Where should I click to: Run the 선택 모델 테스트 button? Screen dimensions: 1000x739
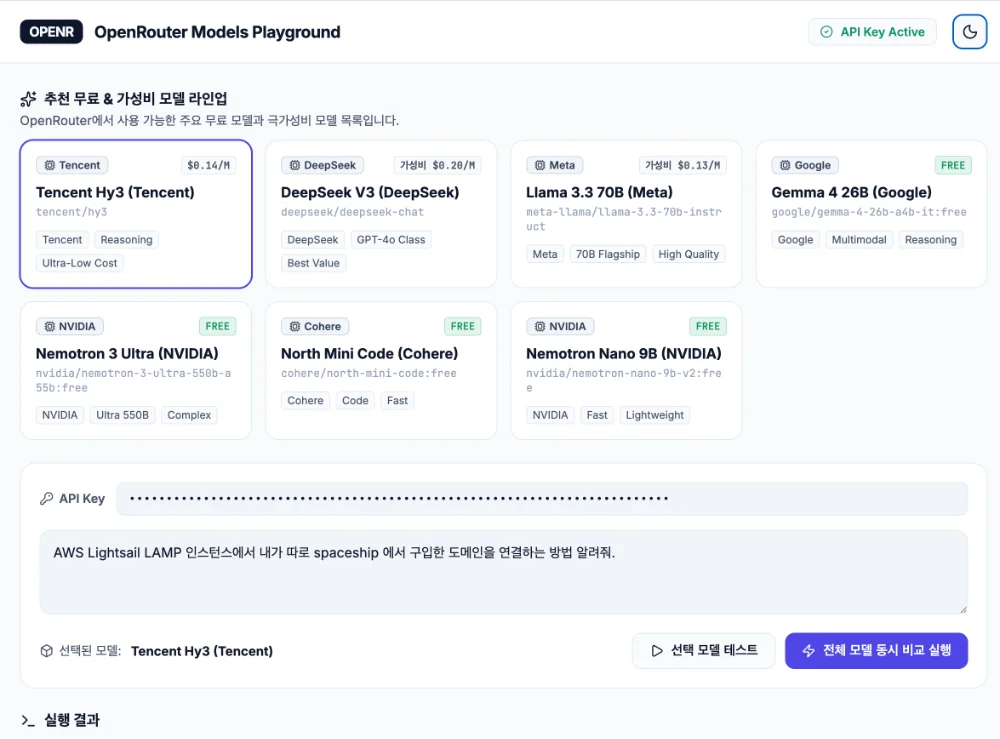pyautogui.click(x=703, y=650)
